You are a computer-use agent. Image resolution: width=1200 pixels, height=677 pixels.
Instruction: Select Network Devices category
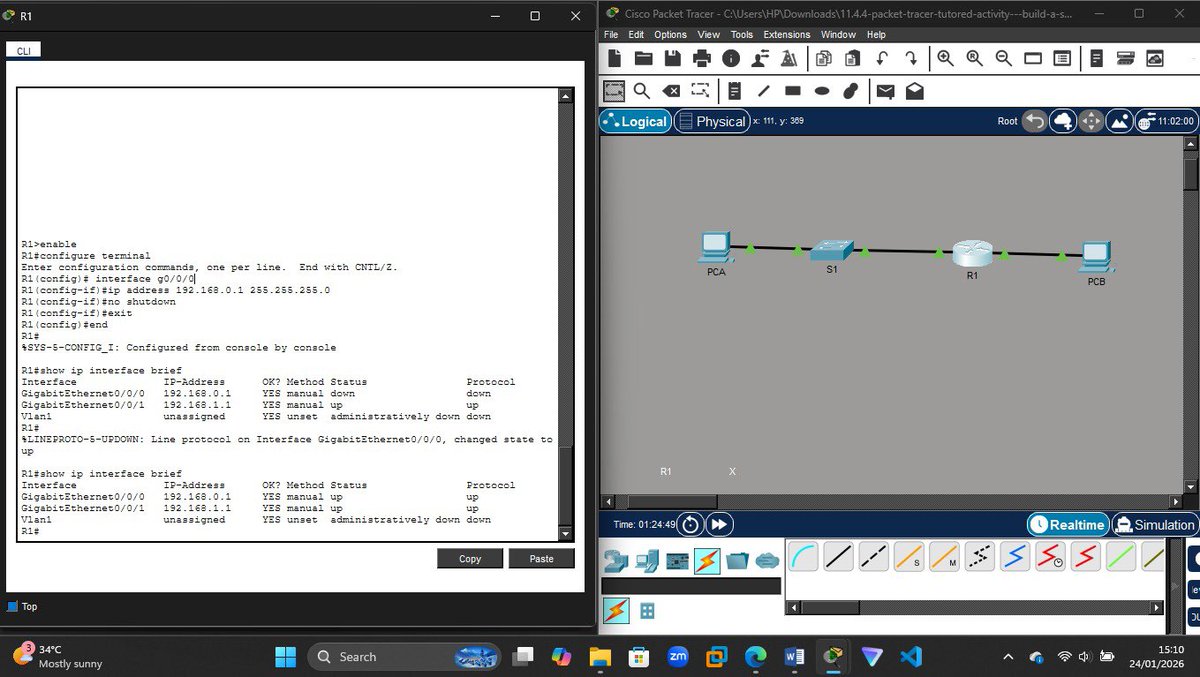click(617, 561)
